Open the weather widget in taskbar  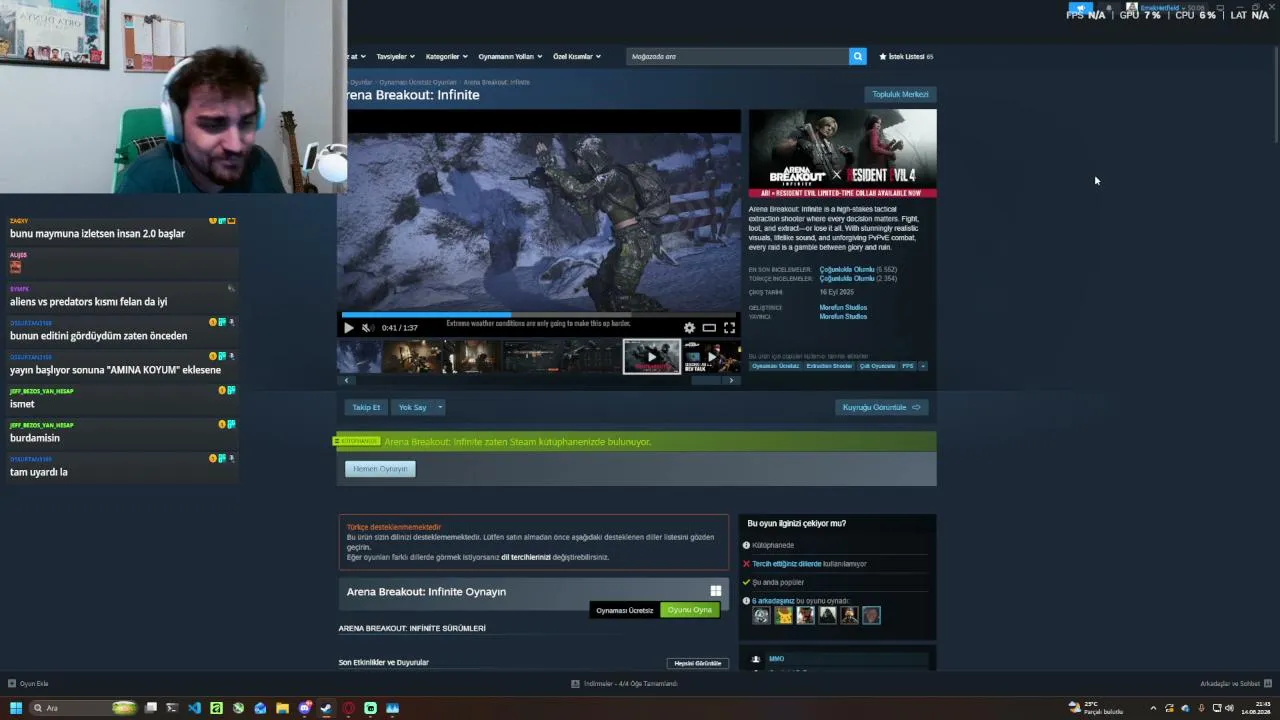click(1095, 708)
